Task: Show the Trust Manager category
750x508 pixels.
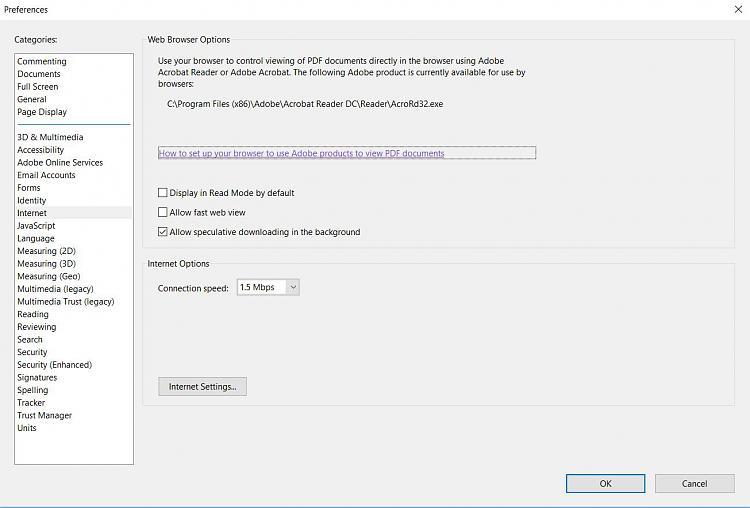Action: [x=44, y=416]
